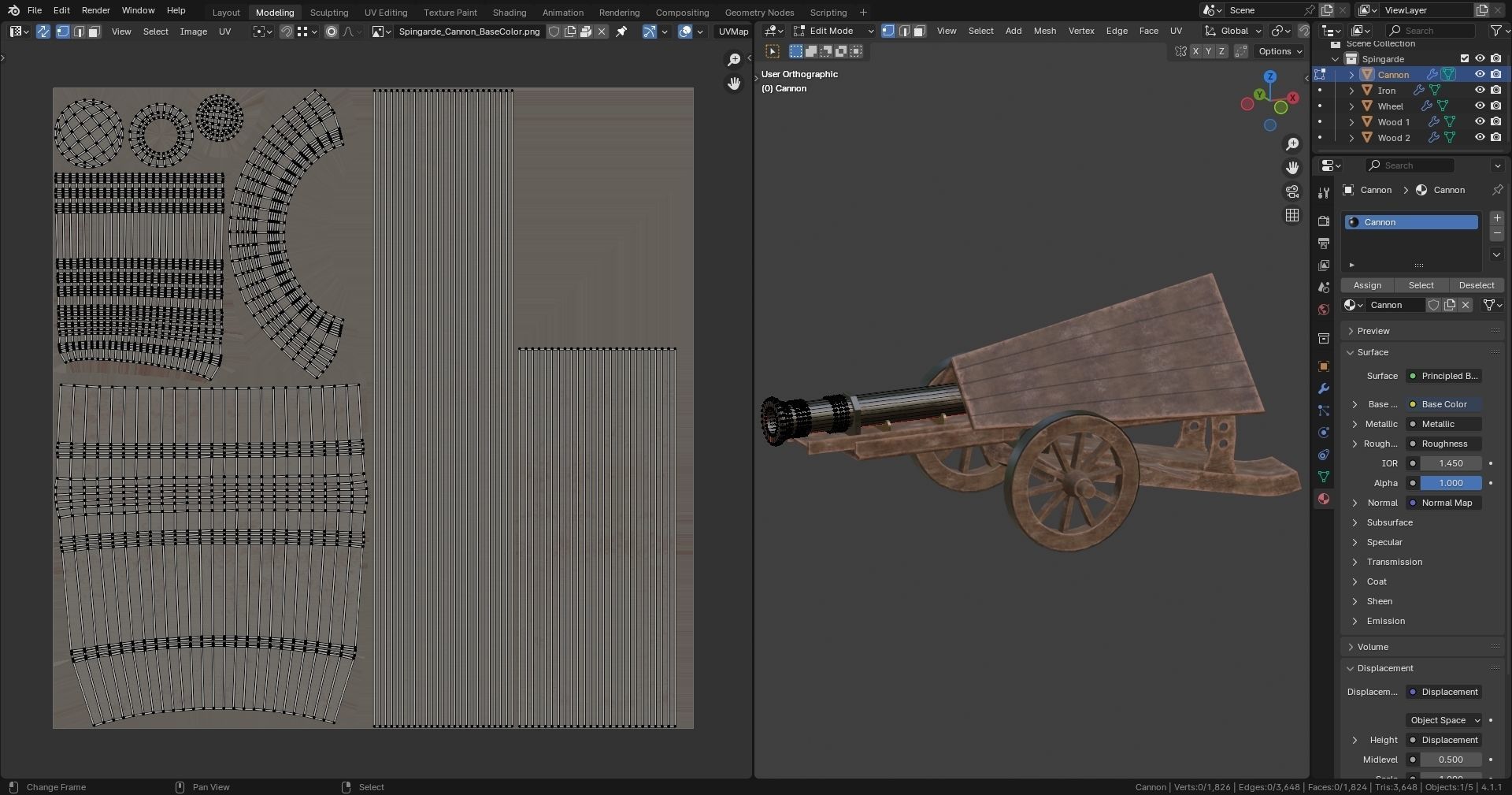Click the pan hand icon in UV editor
Screen dimensions: 1512x795
pyautogui.click(x=734, y=84)
